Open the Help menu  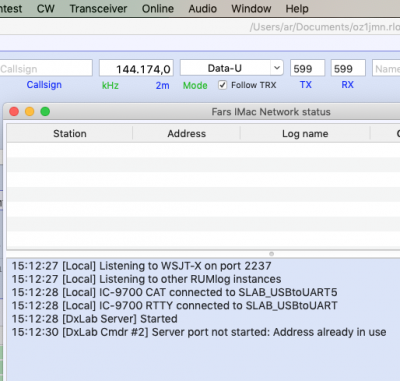pyautogui.click(x=297, y=9)
